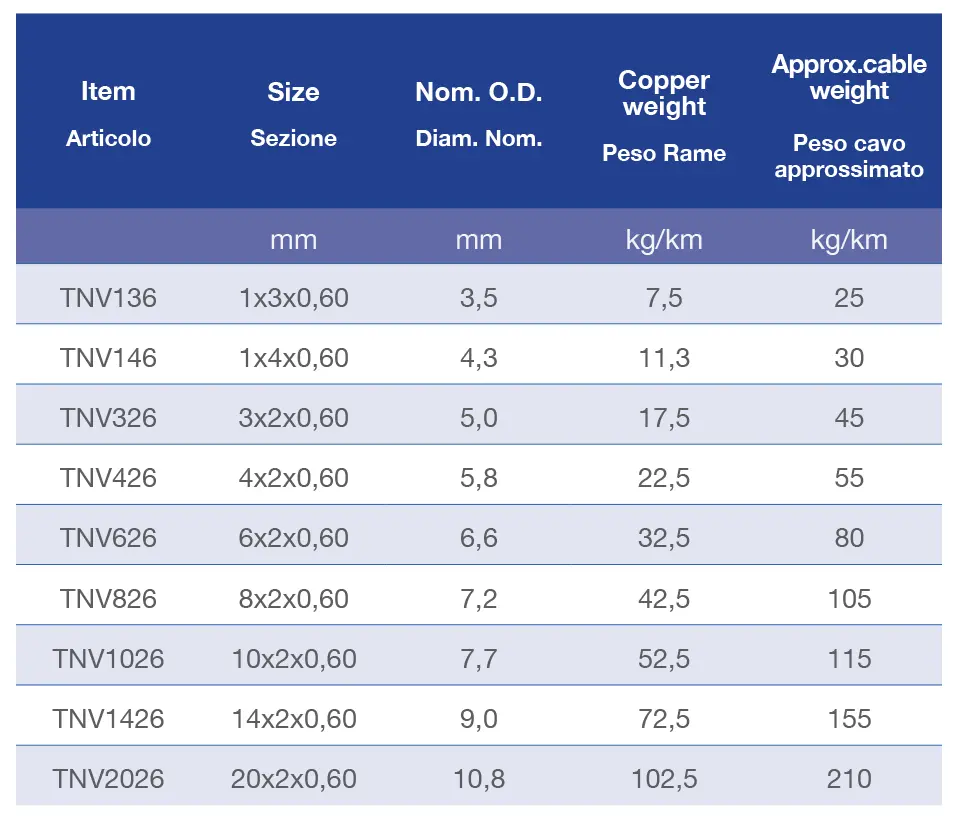959x822 pixels.
Task: Select the TNV626 item cell
Action: 108,538
